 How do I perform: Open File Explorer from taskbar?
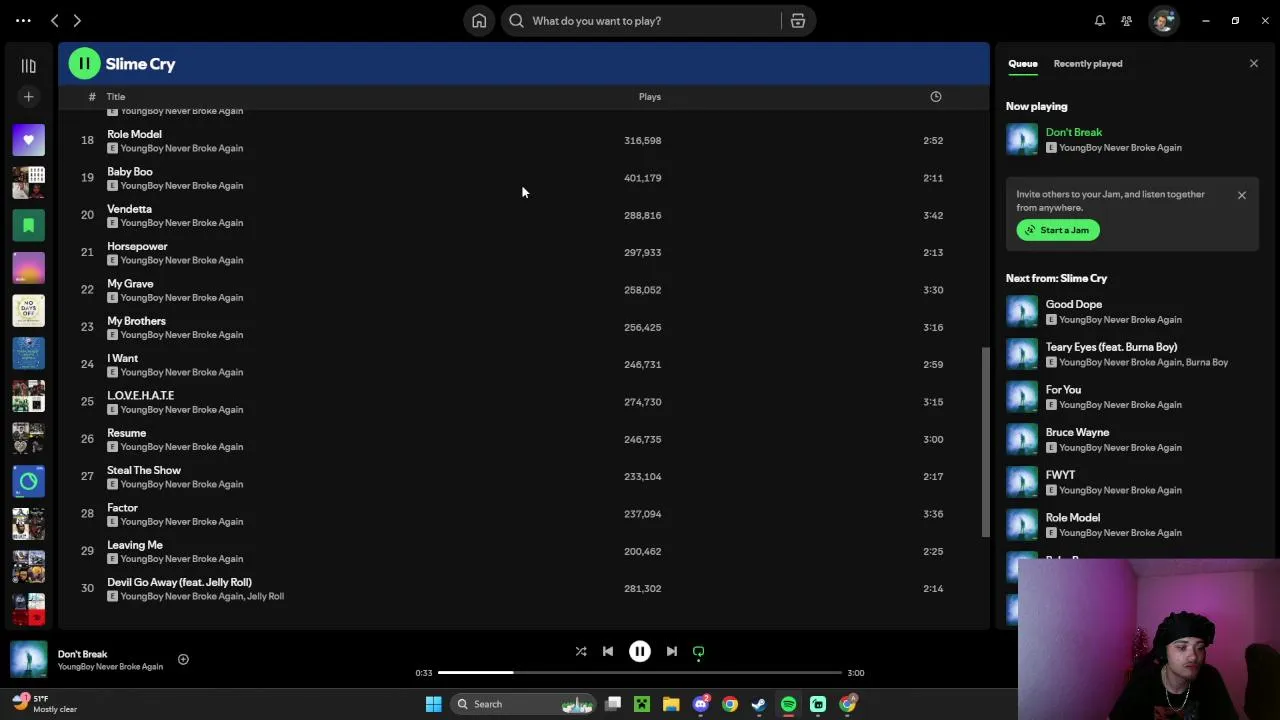671,704
